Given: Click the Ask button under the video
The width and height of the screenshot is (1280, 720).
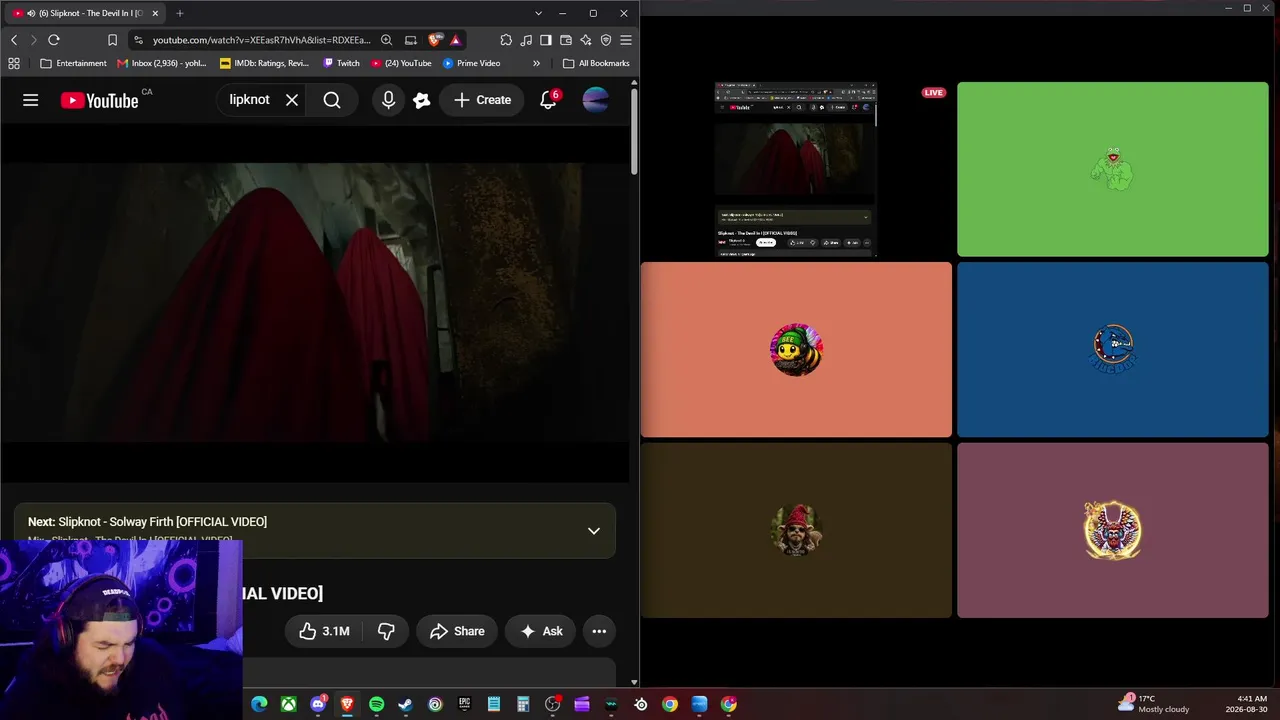Looking at the screenshot, I should 541,631.
